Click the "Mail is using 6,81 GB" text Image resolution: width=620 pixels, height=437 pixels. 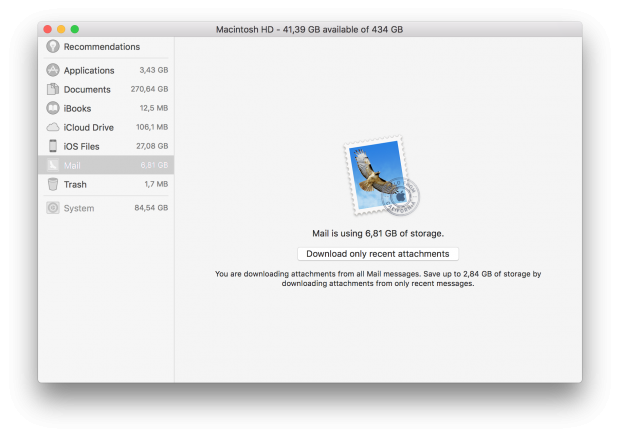tap(378, 233)
